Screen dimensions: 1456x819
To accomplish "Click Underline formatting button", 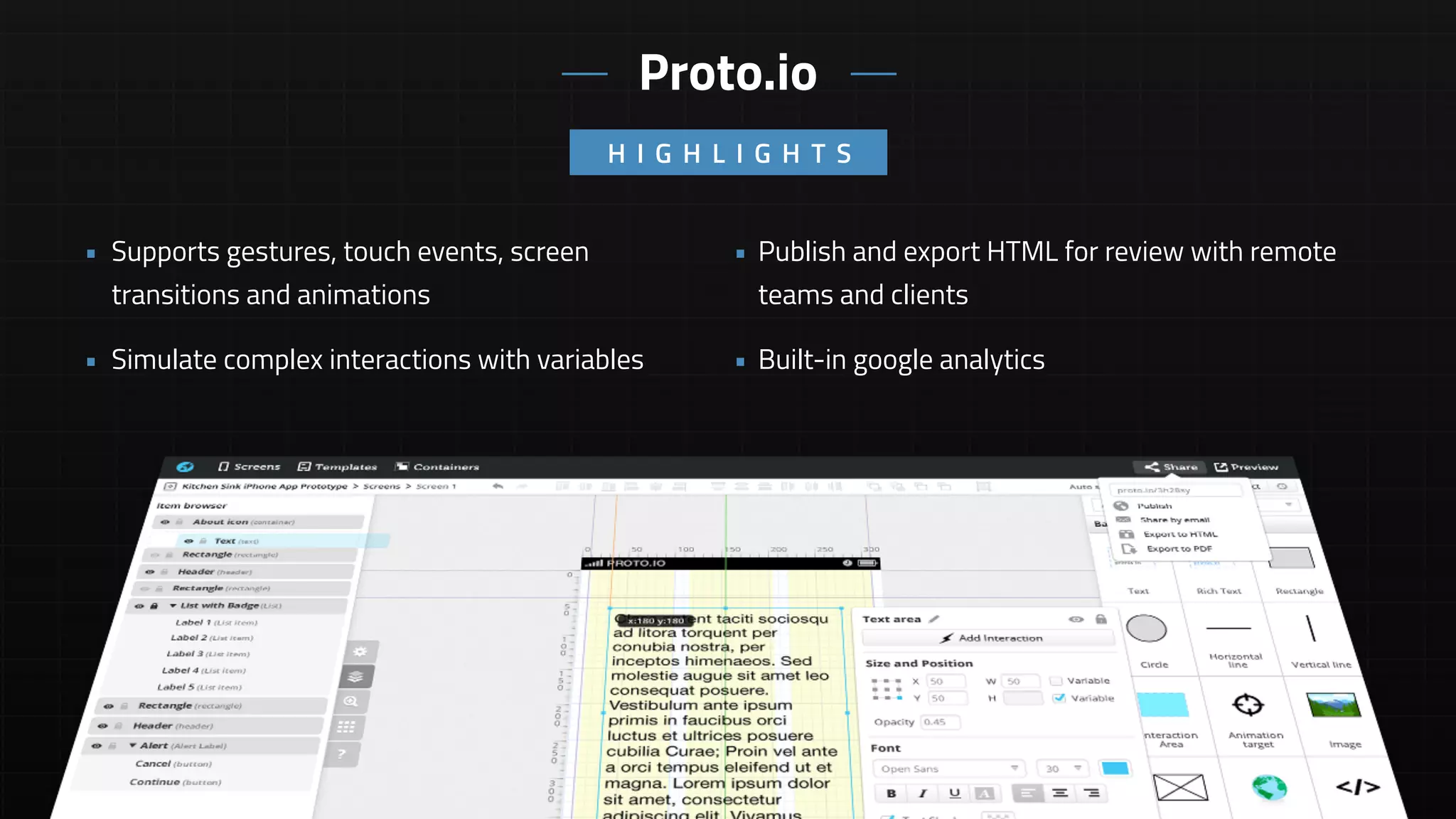I will pos(954,793).
